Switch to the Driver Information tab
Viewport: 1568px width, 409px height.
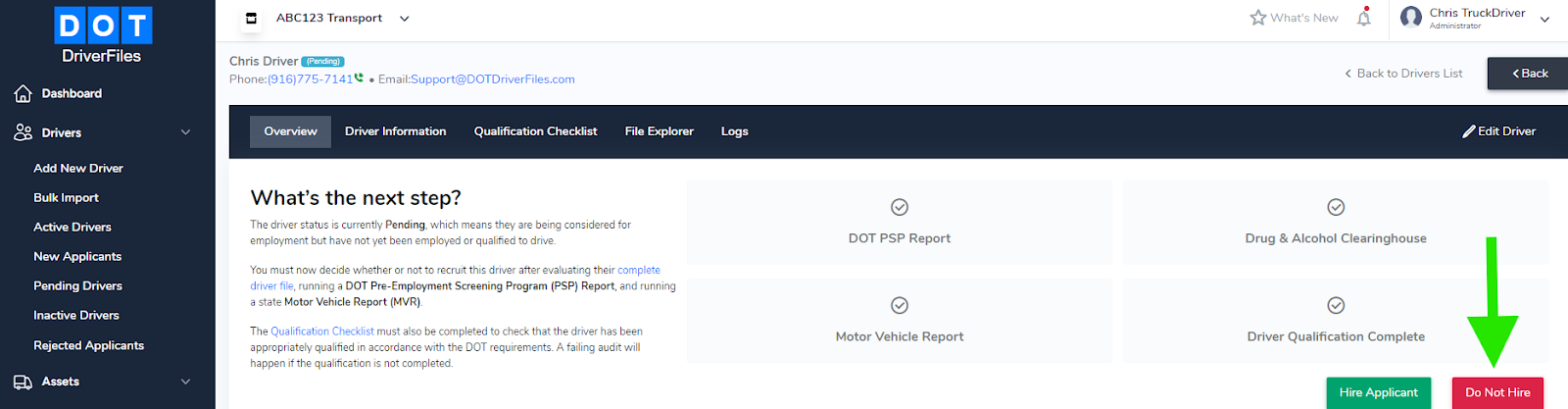pyautogui.click(x=396, y=131)
